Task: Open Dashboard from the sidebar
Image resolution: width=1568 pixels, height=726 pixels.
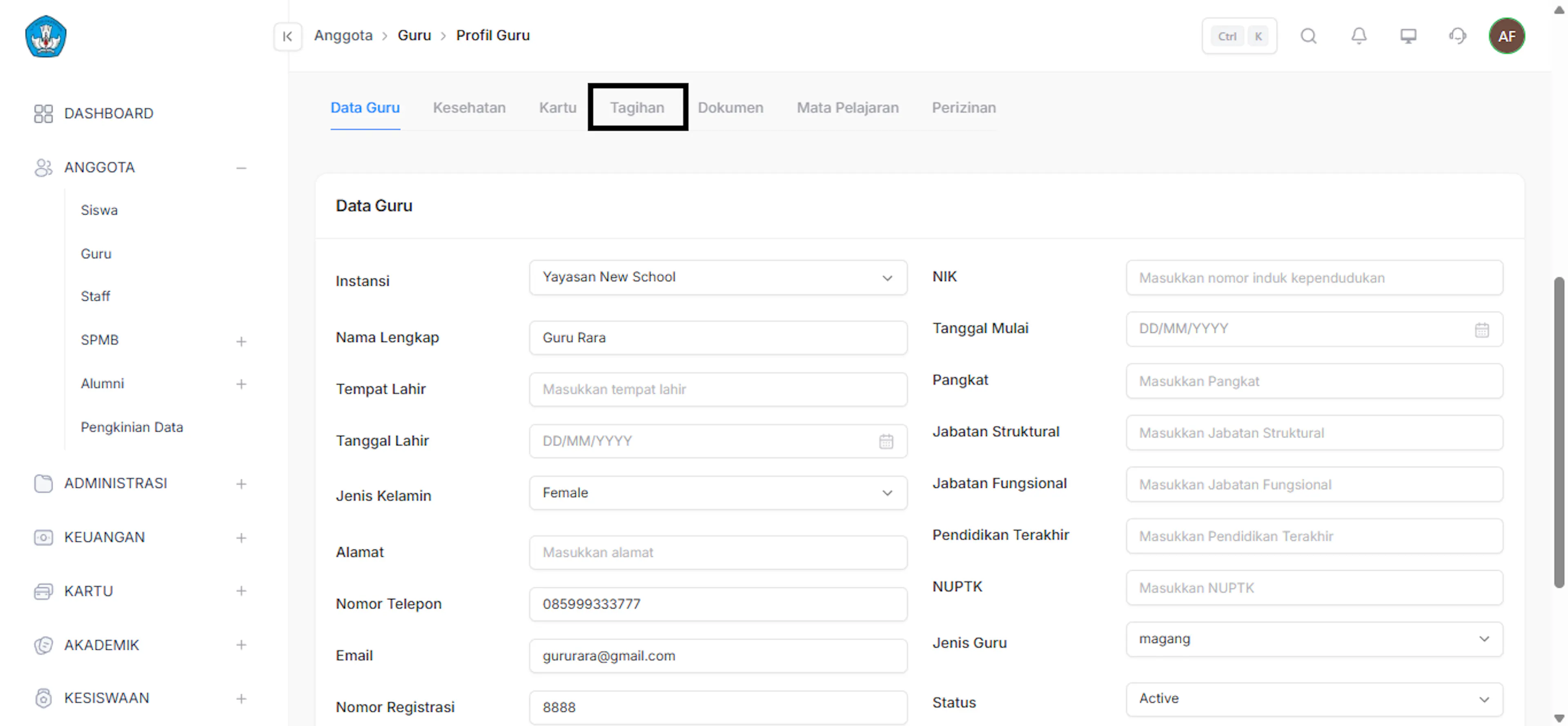Action: [108, 113]
